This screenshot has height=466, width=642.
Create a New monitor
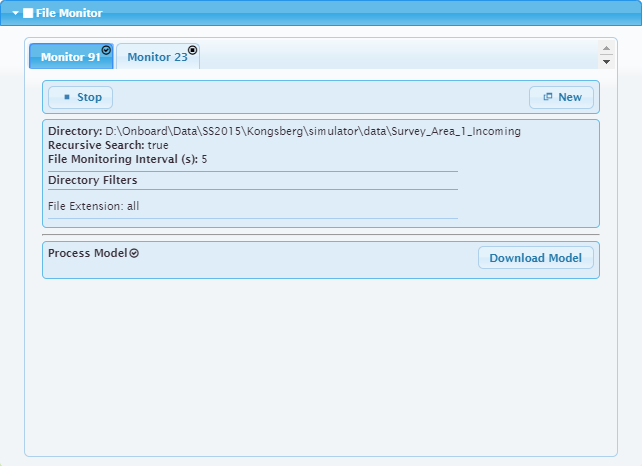coord(561,97)
